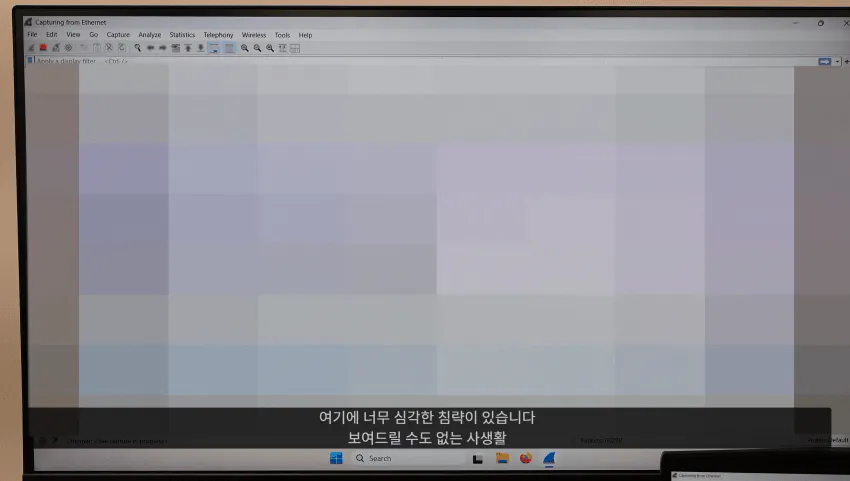
Task: Open the Help menu
Action: [x=305, y=35]
